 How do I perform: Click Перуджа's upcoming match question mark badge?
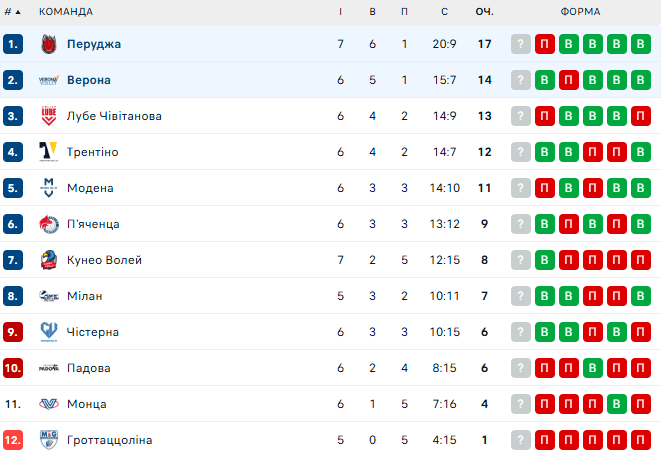coord(520,44)
